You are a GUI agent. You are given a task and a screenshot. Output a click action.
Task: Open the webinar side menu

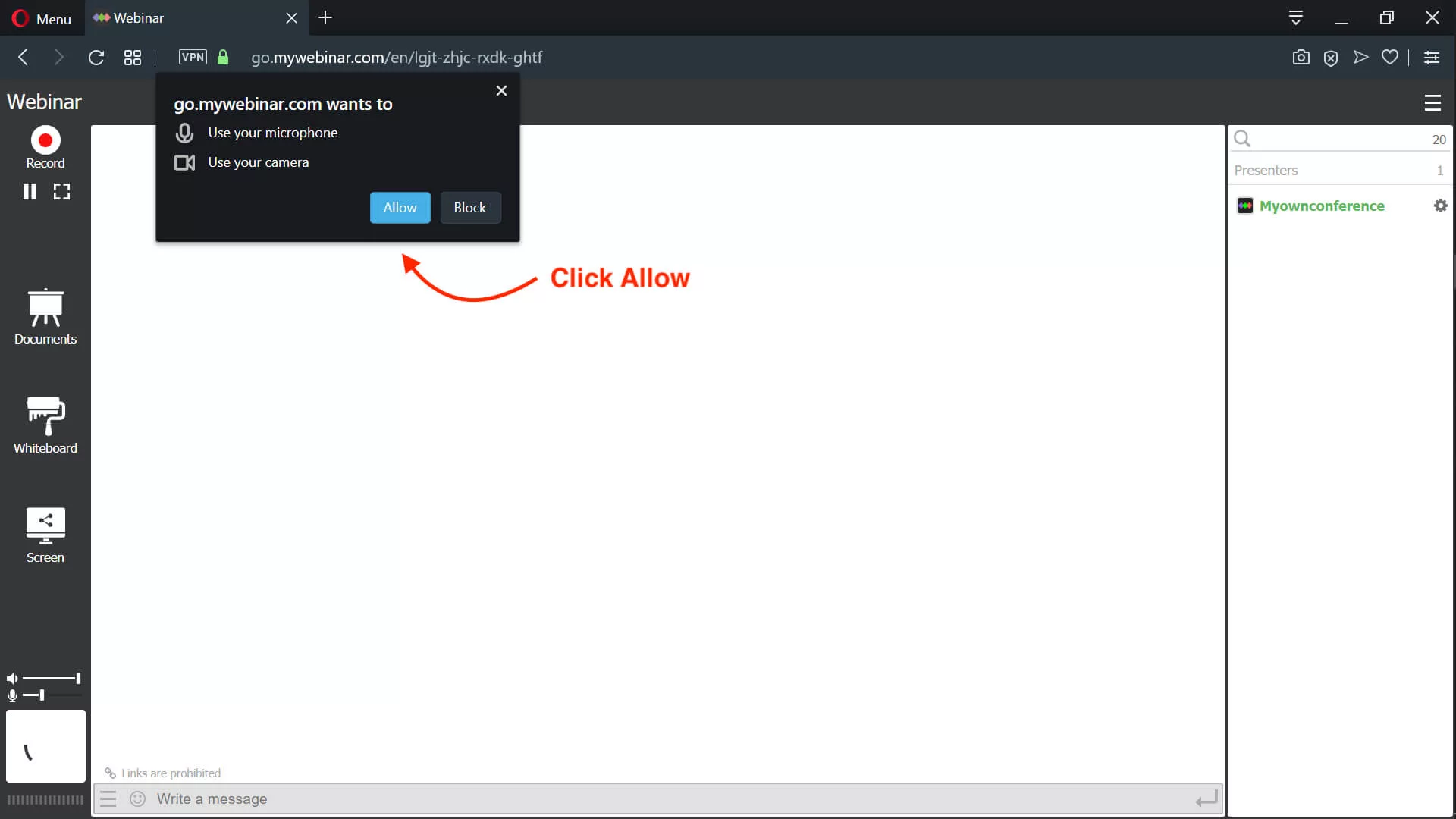click(1432, 102)
